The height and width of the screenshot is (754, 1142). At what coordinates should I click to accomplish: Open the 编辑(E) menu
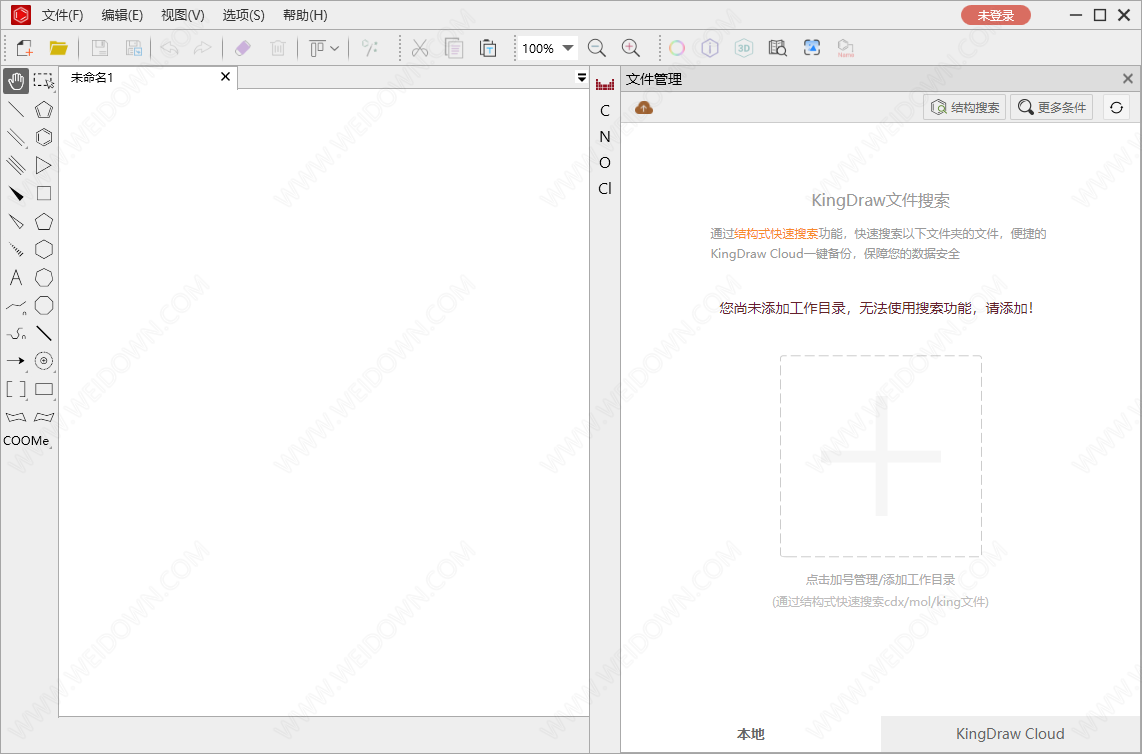coord(122,15)
